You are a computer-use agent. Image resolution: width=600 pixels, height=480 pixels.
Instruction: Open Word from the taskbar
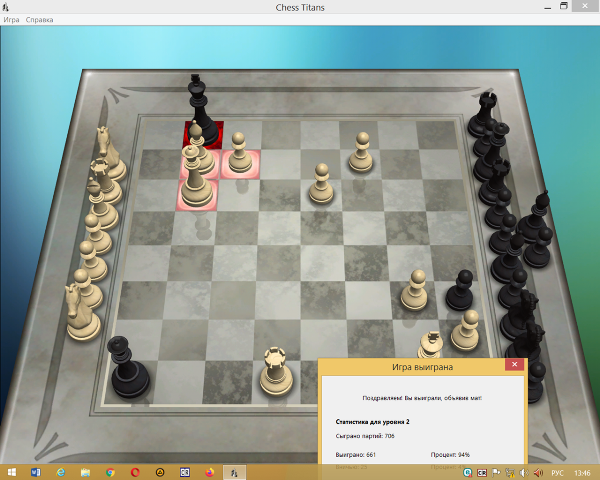36,472
